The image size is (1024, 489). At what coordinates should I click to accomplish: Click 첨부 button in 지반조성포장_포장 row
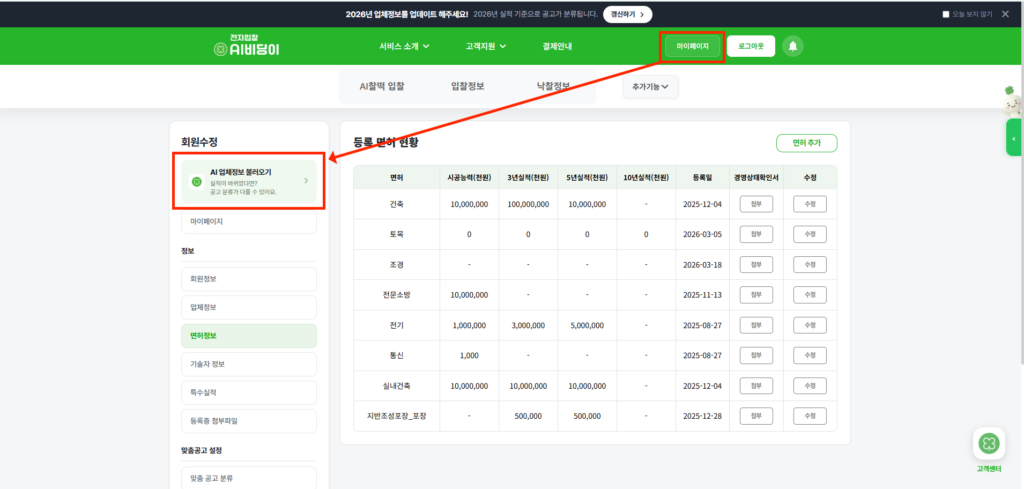pos(756,416)
